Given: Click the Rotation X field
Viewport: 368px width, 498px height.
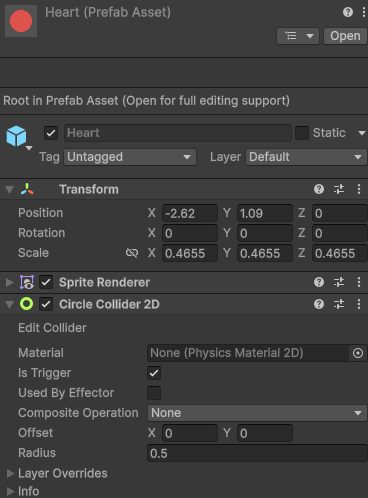Looking at the screenshot, I should [190, 233].
